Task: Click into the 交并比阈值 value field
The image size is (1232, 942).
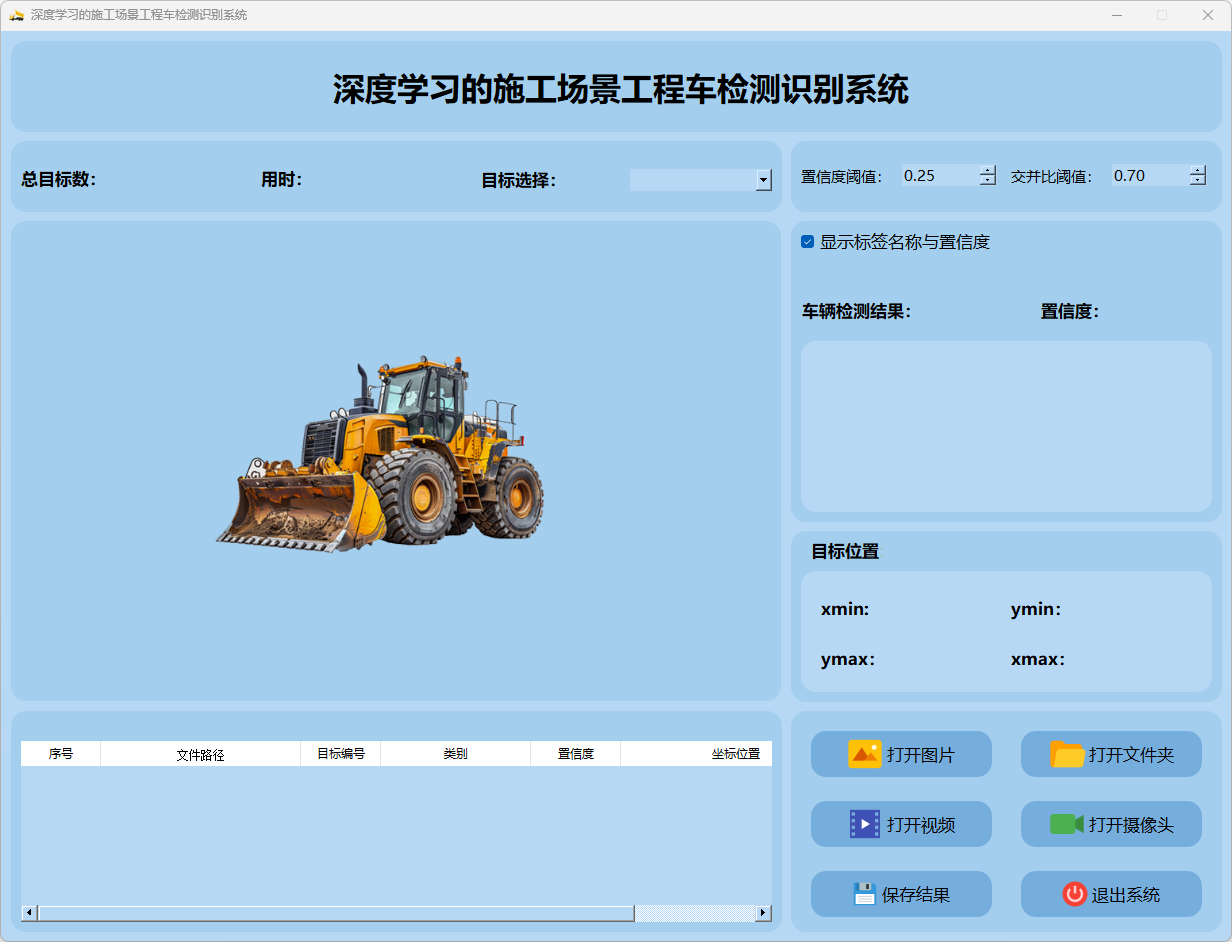Action: [x=1148, y=176]
